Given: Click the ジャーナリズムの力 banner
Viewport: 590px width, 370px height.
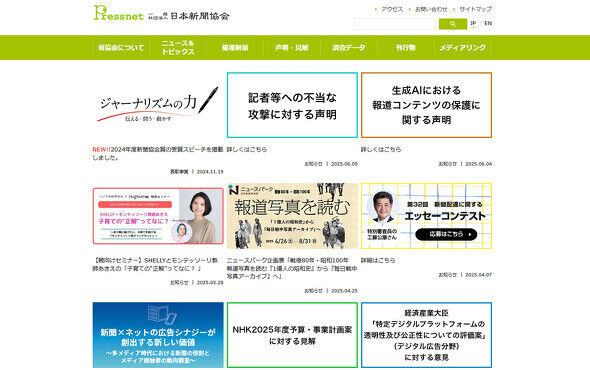Looking at the screenshot, I should click(158, 105).
